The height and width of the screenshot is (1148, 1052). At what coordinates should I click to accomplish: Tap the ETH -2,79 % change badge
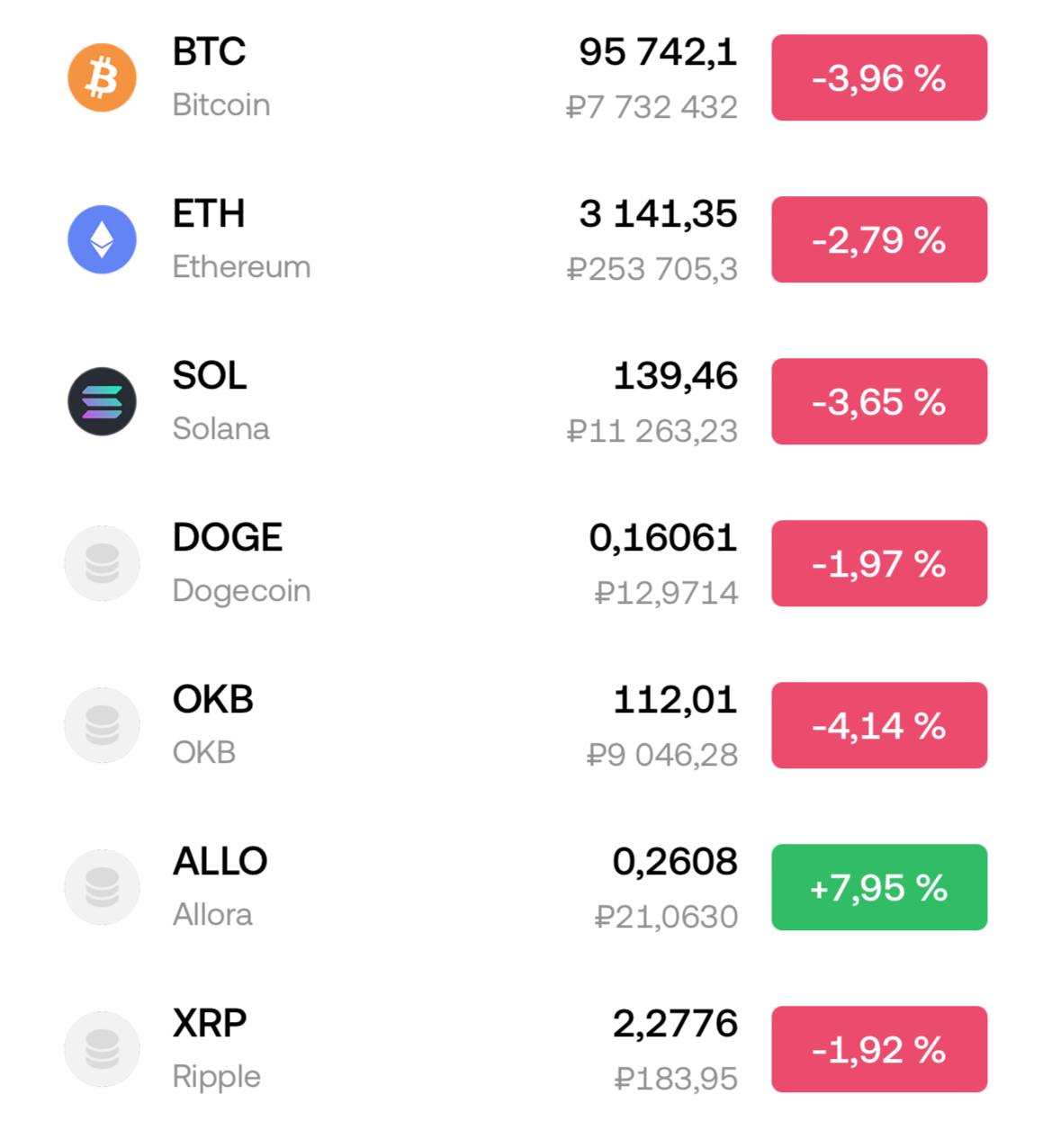(878, 239)
